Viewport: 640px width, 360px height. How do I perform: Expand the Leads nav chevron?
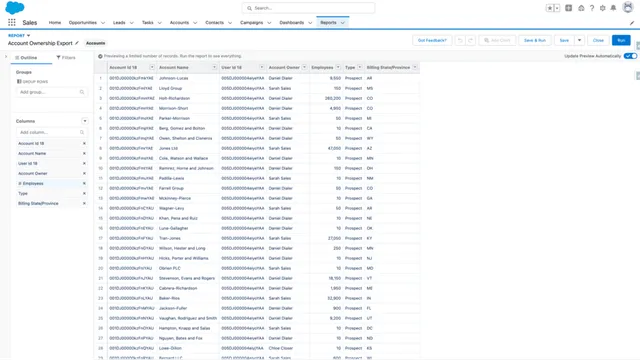[x=131, y=23]
